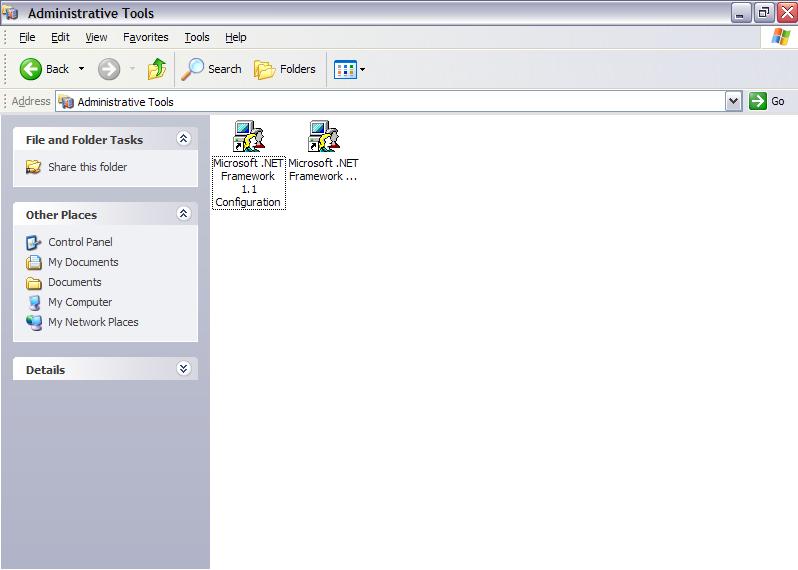Open the Tools menu
This screenshot has height=570, width=798.
pos(196,37)
